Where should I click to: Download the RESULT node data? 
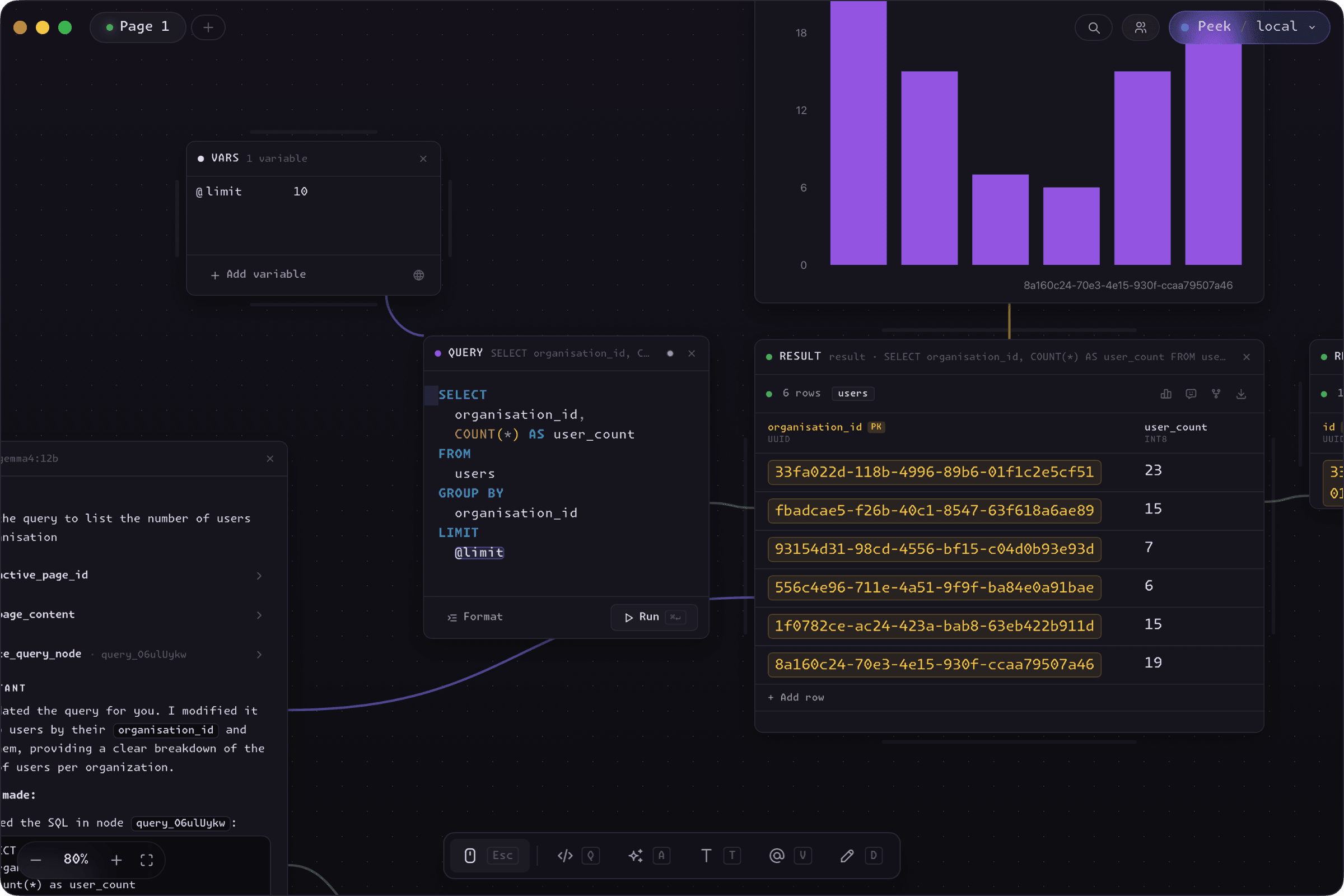[1241, 394]
